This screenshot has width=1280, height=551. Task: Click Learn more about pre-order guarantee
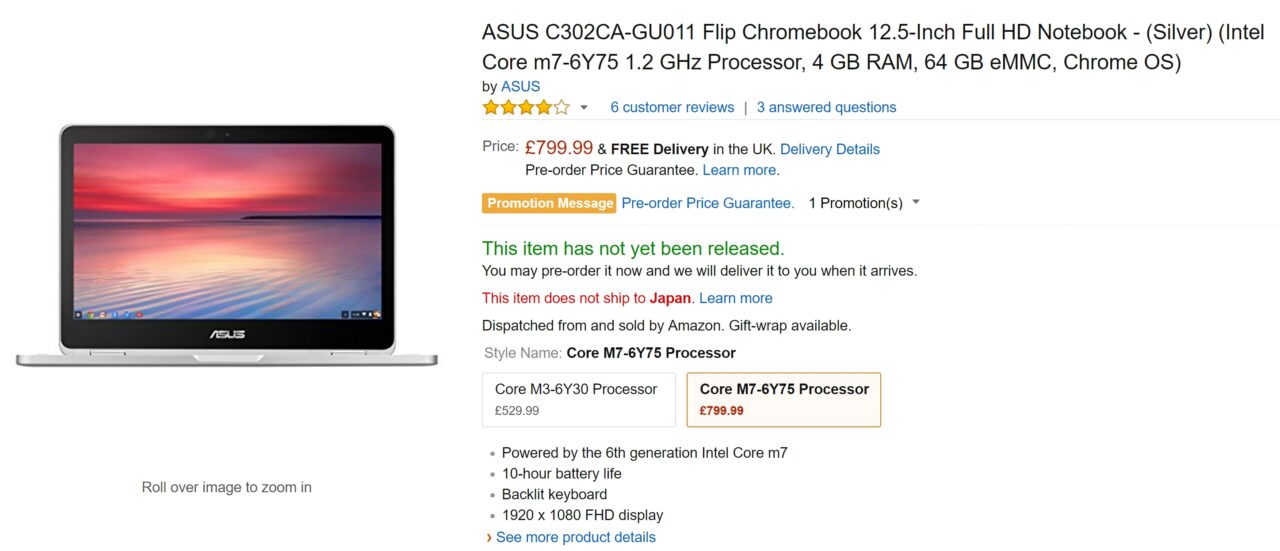tap(739, 170)
